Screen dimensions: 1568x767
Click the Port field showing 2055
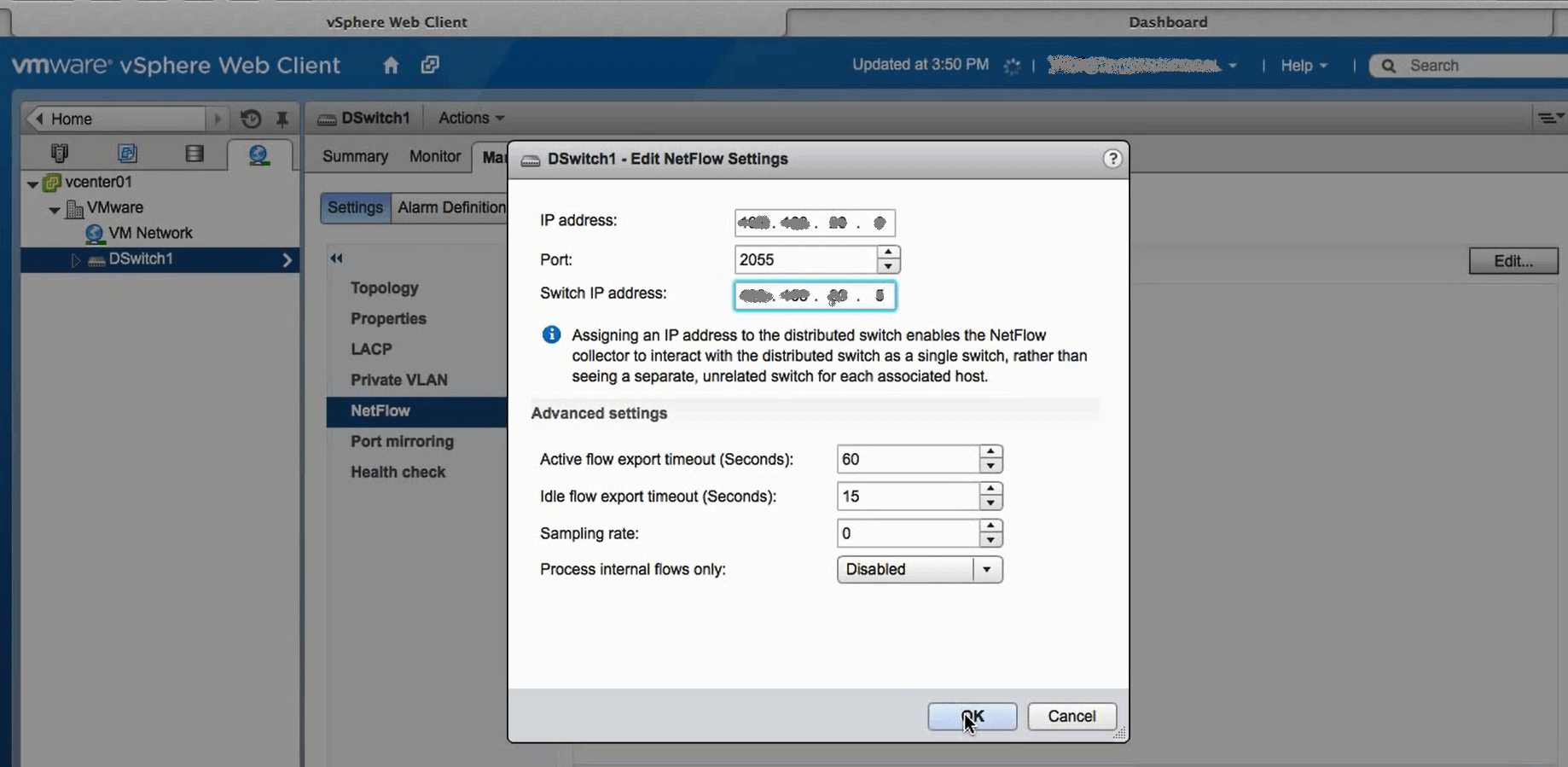pyautogui.click(x=805, y=259)
